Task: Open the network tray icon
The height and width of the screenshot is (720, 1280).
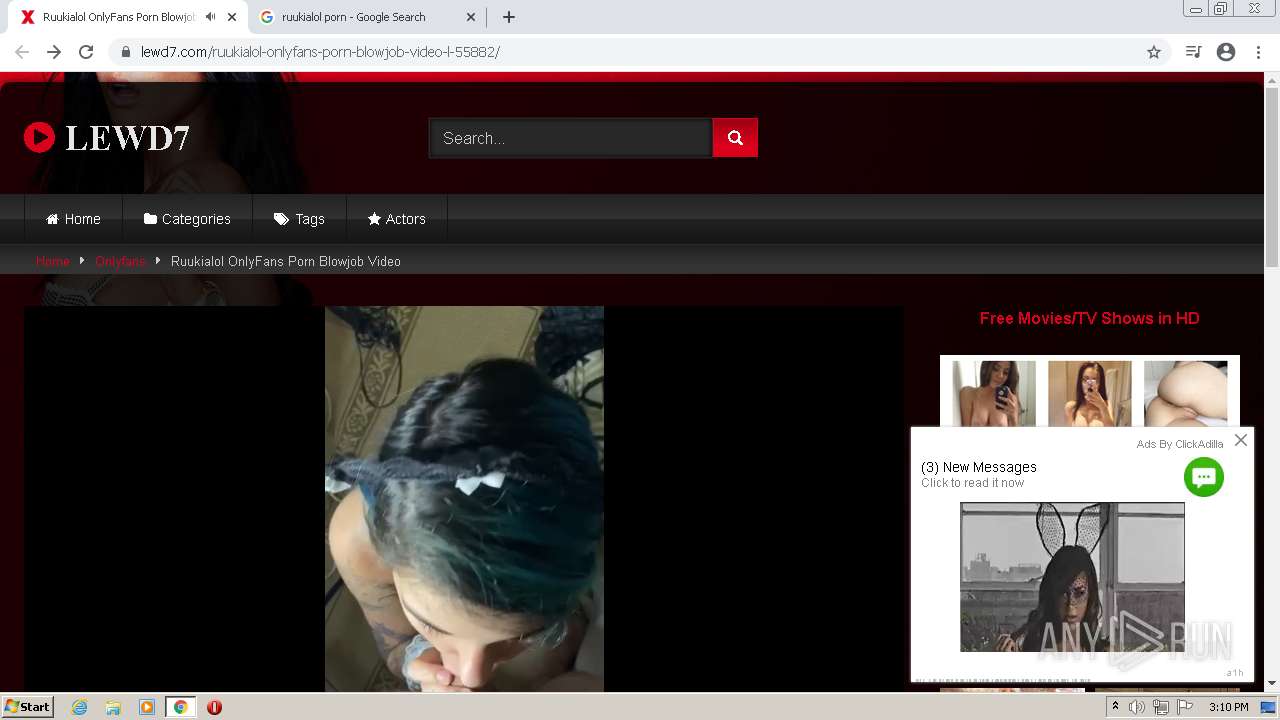Action: (x=1161, y=707)
